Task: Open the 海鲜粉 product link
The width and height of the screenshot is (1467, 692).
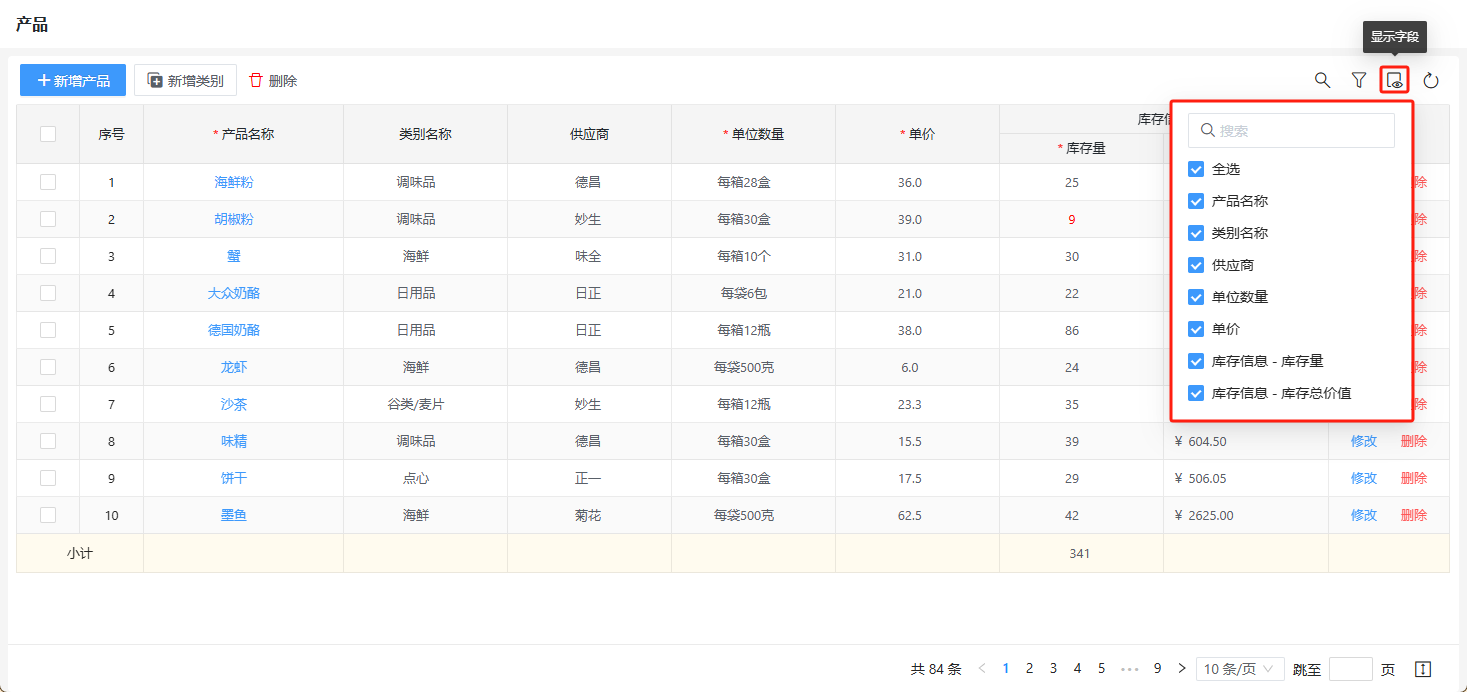Action: 234,182
